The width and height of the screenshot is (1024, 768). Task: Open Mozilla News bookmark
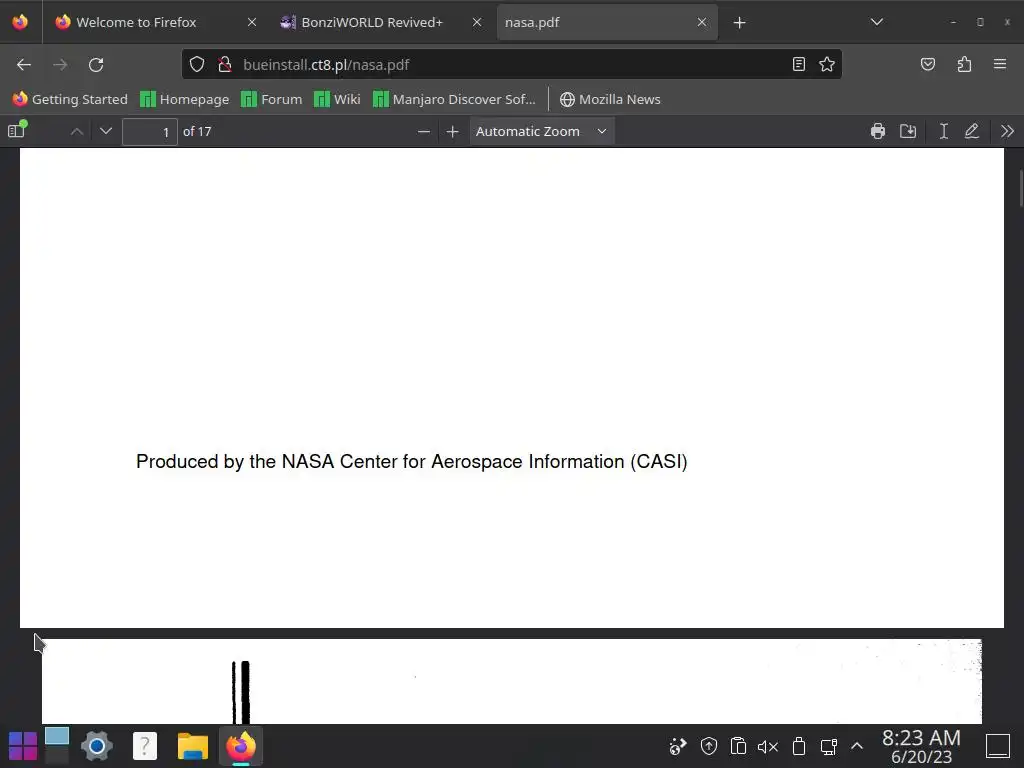tap(610, 99)
